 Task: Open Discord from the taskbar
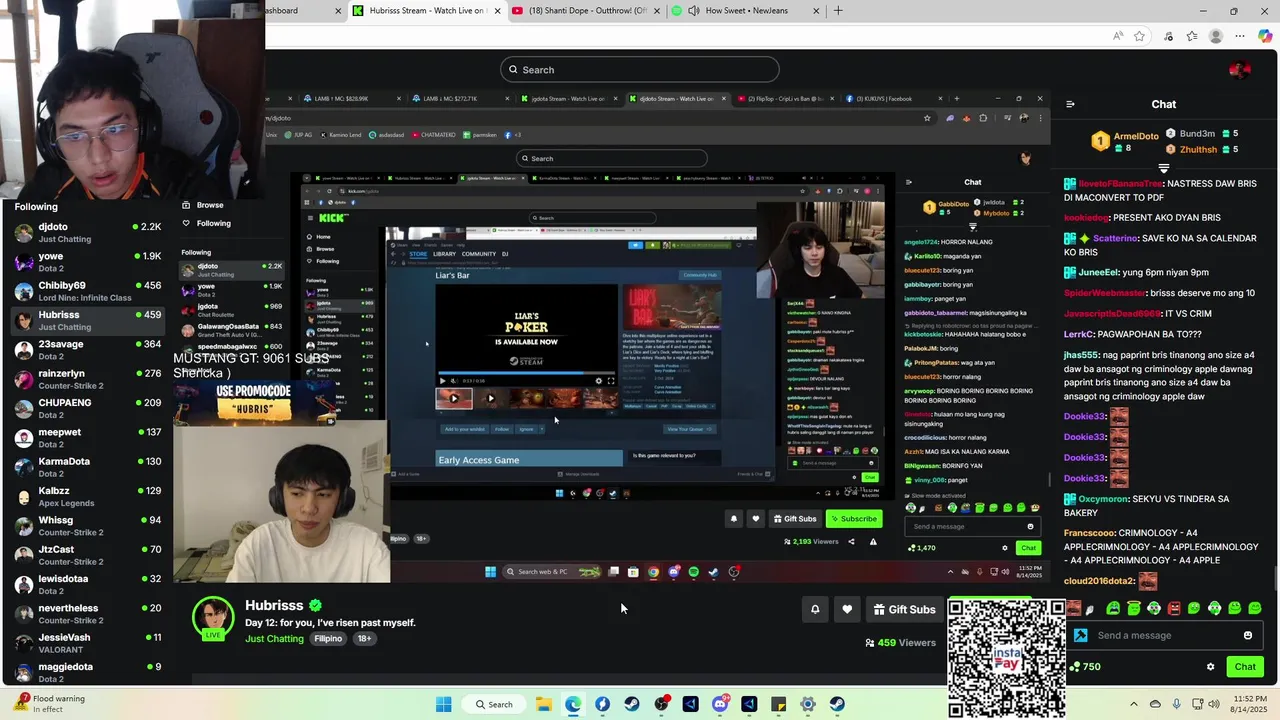720,704
